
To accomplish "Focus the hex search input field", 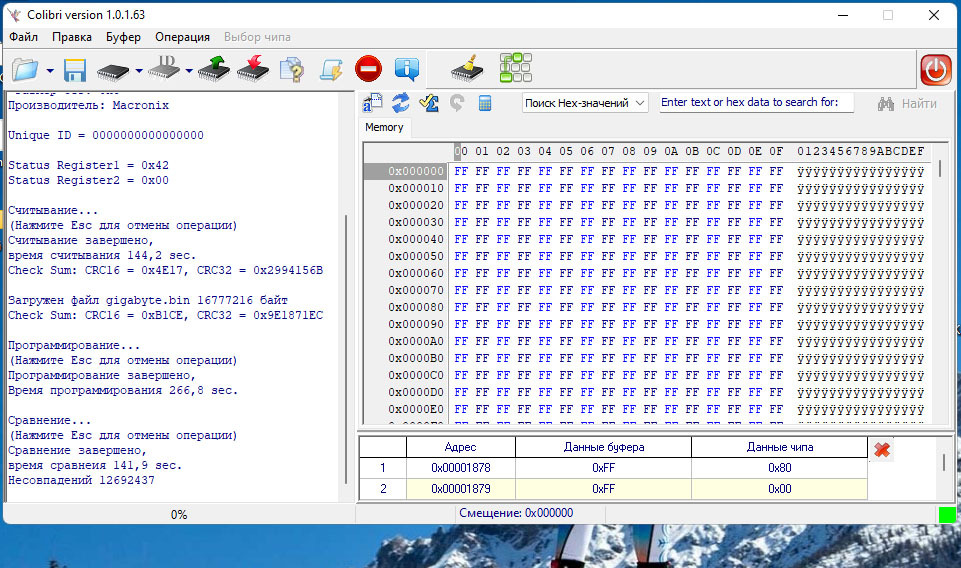I will 756,102.
